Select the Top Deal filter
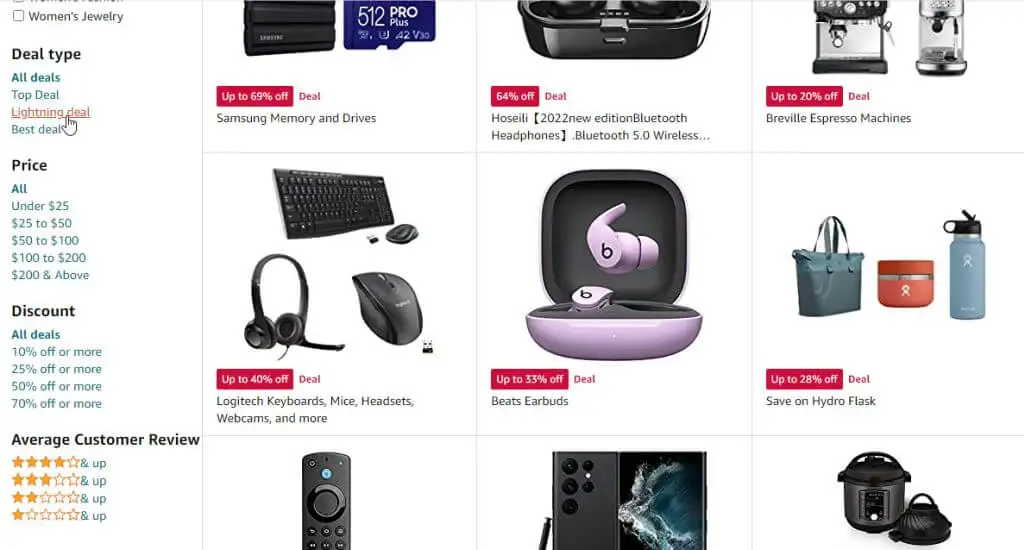This screenshot has height=550, width=1024. click(35, 95)
